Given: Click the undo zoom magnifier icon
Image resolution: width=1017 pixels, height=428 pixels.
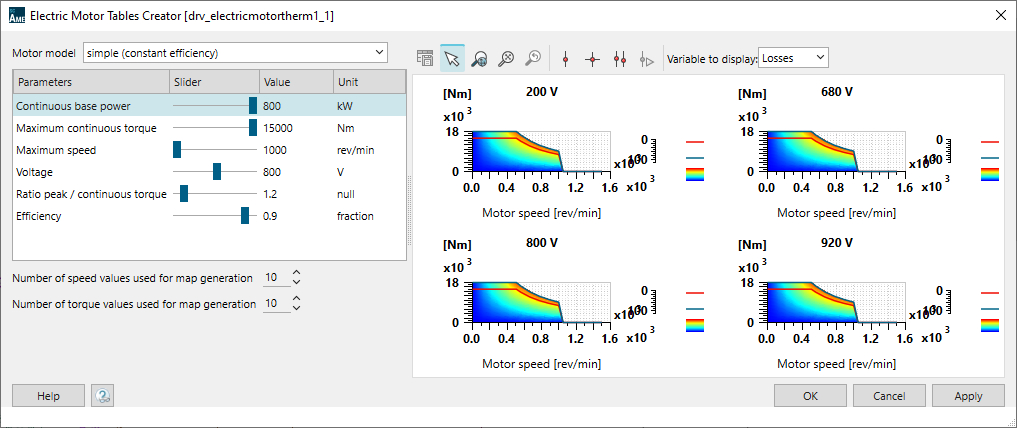Looking at the screenshot, I should point(533,59).
